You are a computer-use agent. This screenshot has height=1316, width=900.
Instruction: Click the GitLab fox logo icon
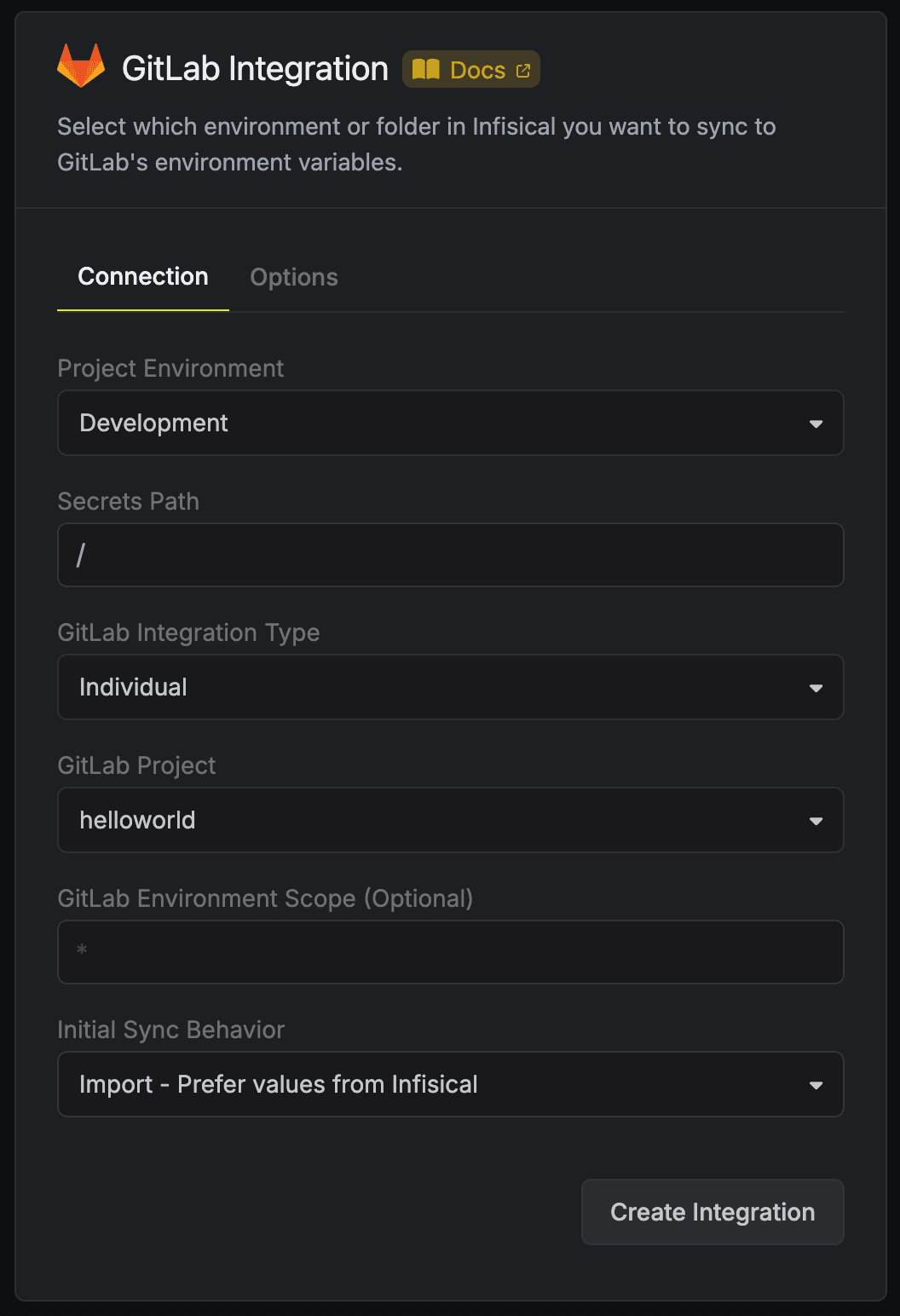(x=80, y=67)
